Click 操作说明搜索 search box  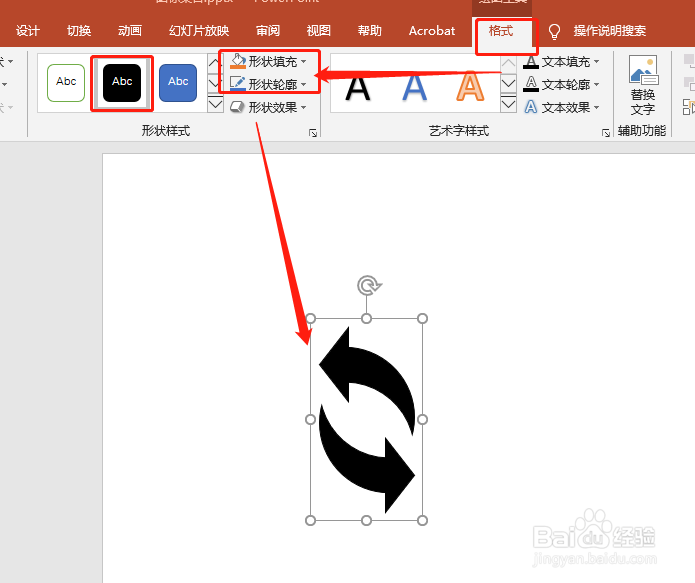609,31
